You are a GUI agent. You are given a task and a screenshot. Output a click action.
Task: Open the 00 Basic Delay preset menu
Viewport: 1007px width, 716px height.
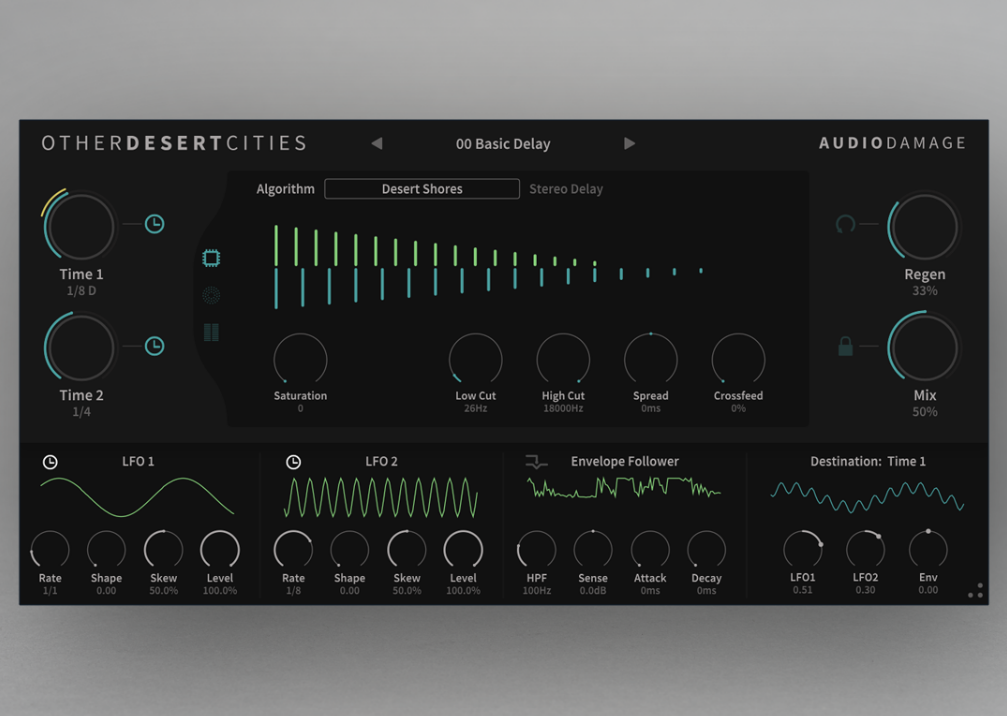tap(503, 144)
